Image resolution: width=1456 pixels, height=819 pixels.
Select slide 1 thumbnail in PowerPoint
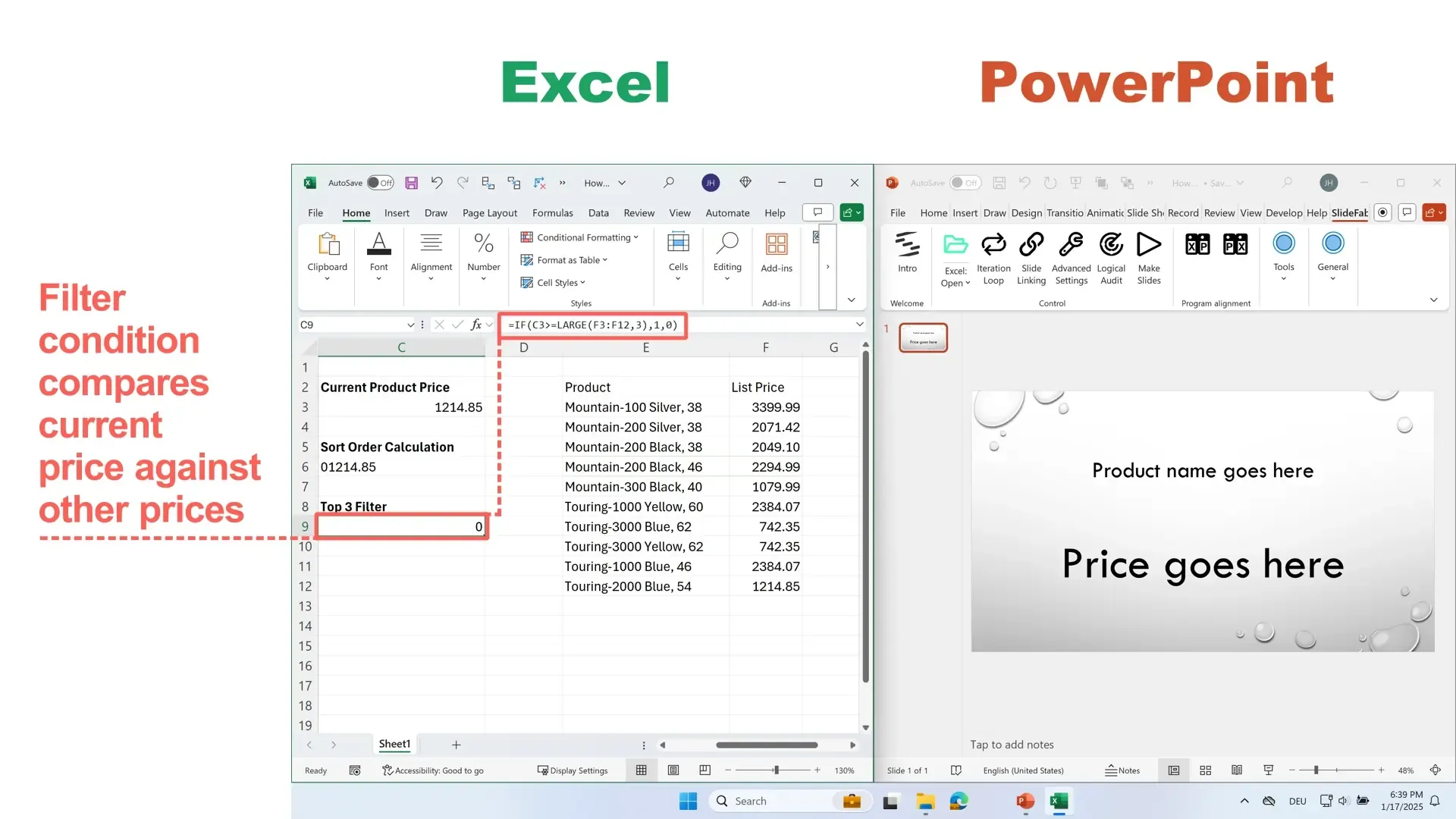click(x=923, y=337)
